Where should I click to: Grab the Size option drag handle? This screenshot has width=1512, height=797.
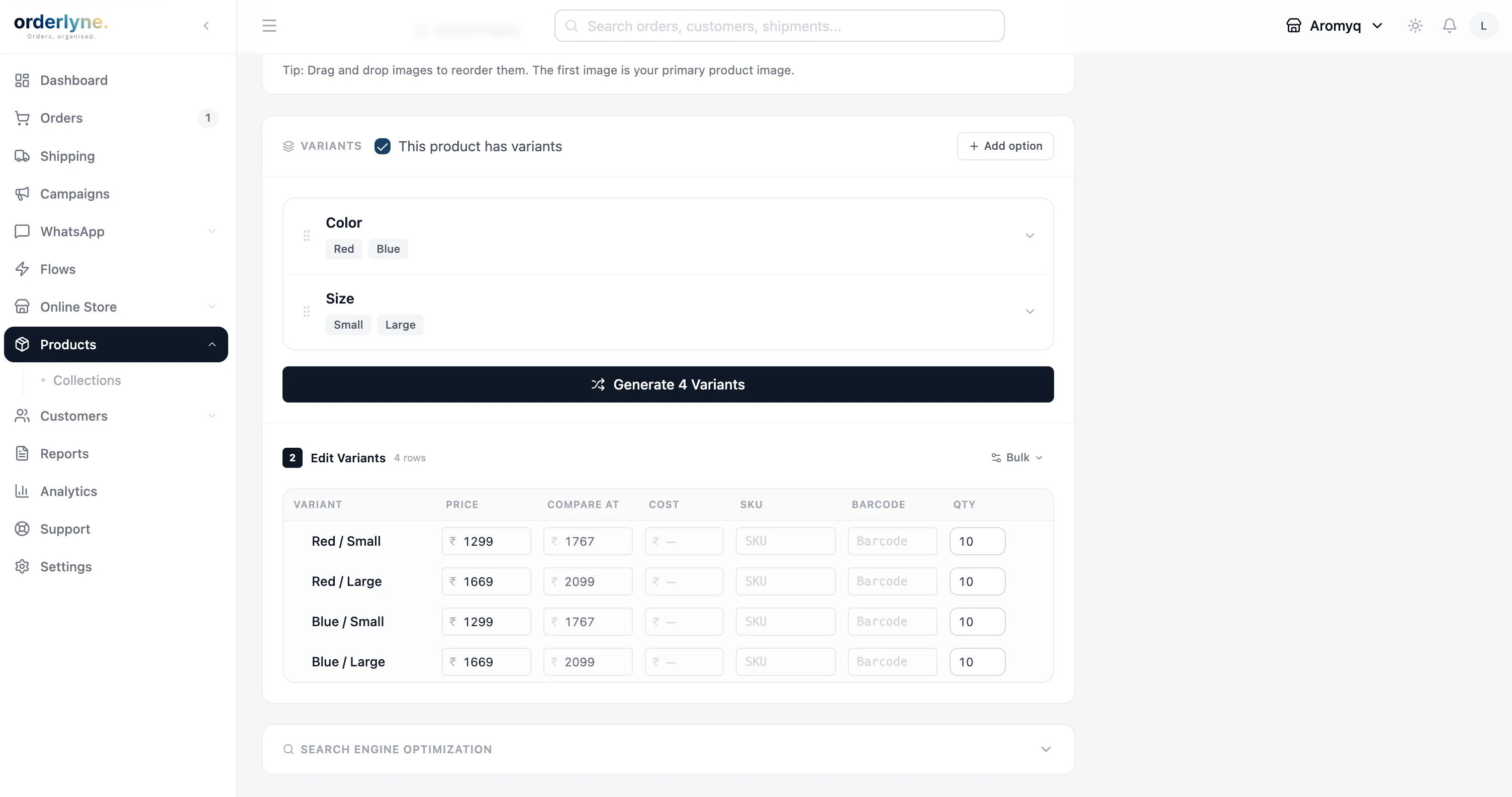307,312
